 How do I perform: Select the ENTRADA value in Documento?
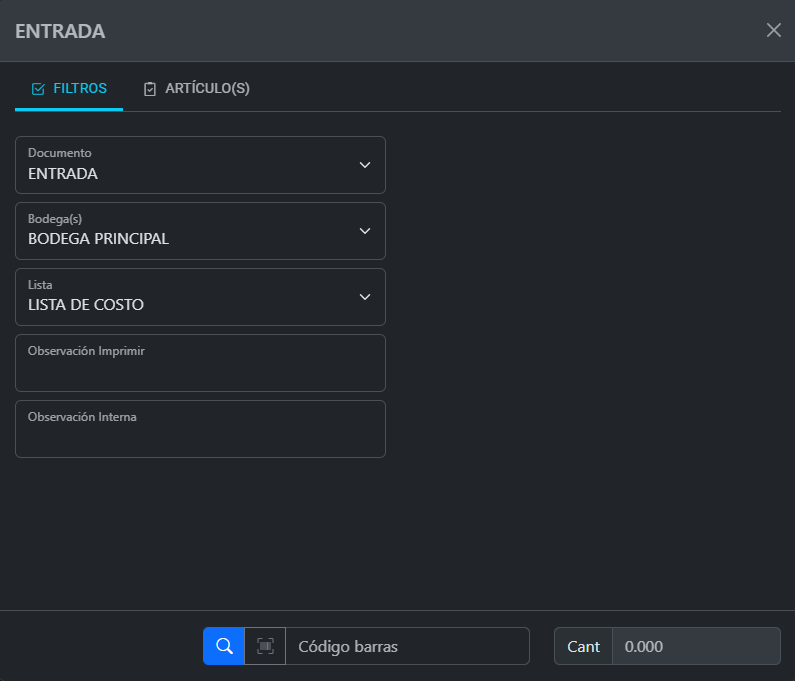pyautogui.click(x=63, y=174)
